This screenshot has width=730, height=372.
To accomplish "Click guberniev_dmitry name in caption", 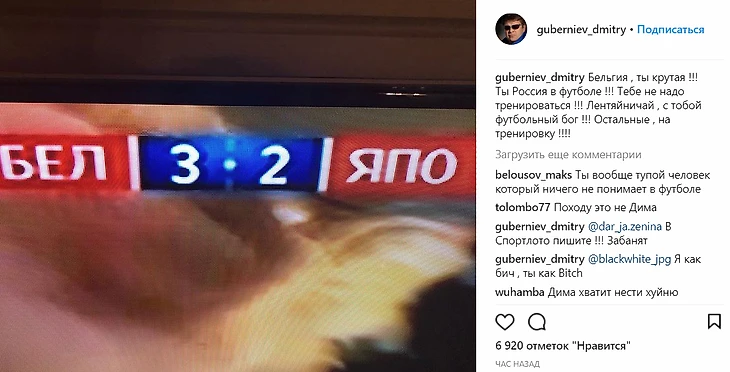I will click(x=540, y=78).
